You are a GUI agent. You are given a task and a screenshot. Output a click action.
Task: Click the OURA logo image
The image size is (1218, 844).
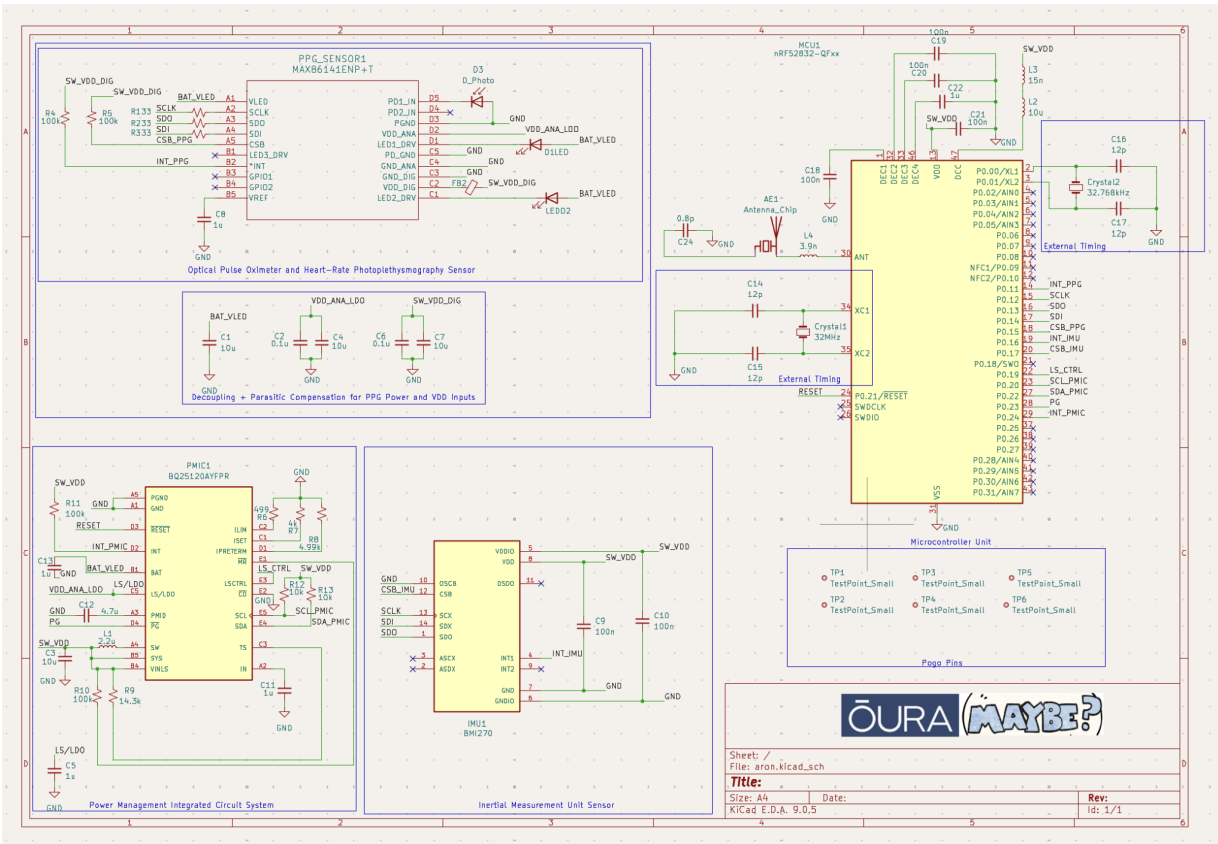pyautogui.click(x=898, y=716)
